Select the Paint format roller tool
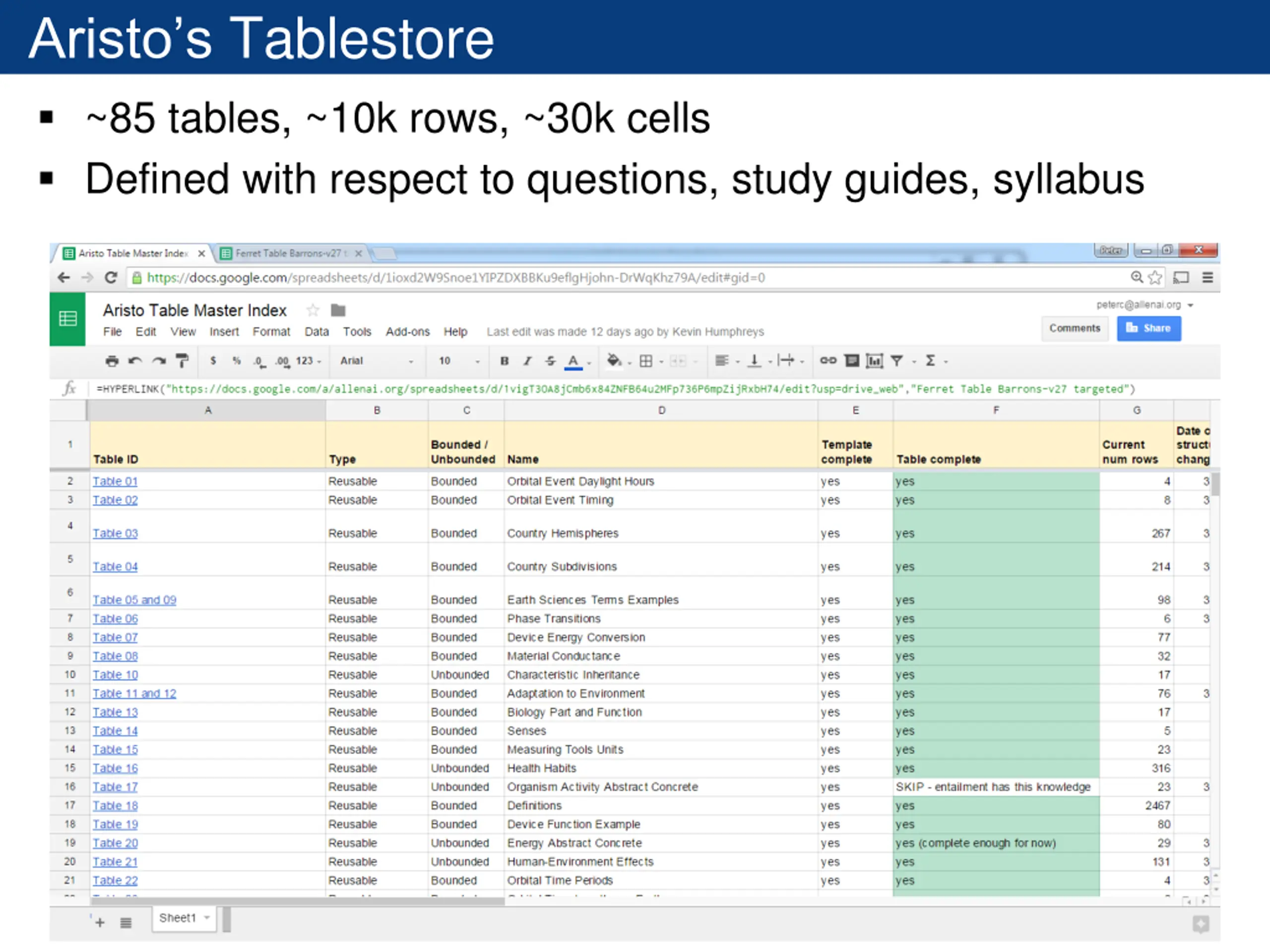 tap(182, 361)
